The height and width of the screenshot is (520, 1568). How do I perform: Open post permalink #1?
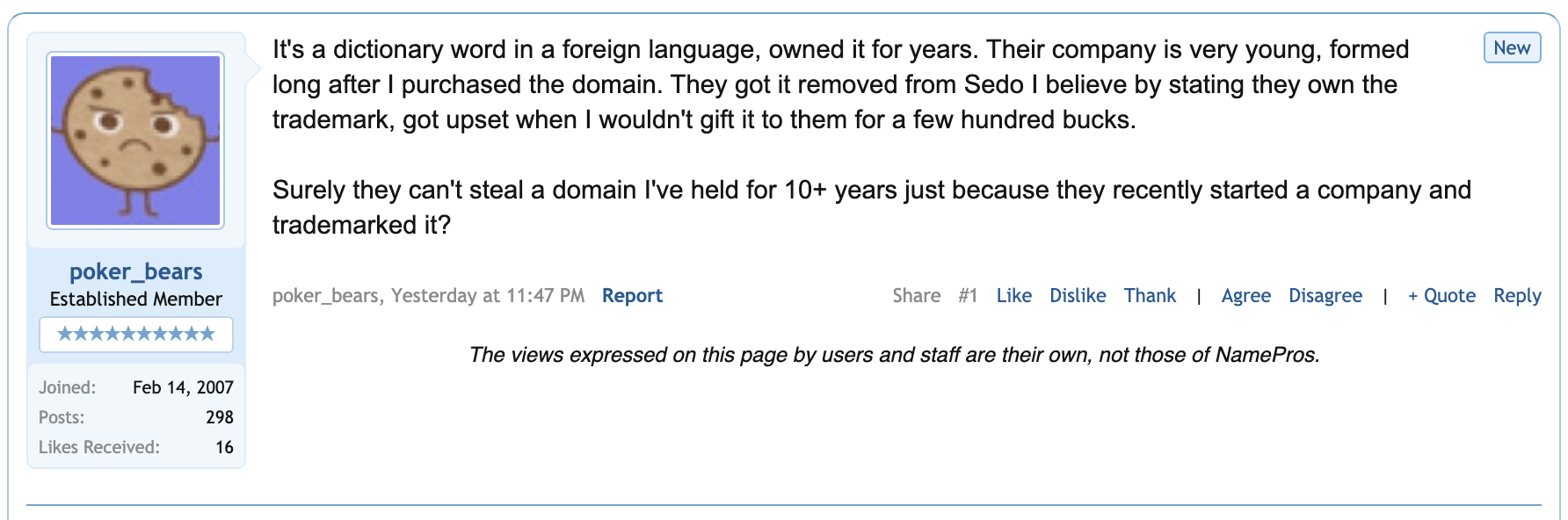coord(968,296)
